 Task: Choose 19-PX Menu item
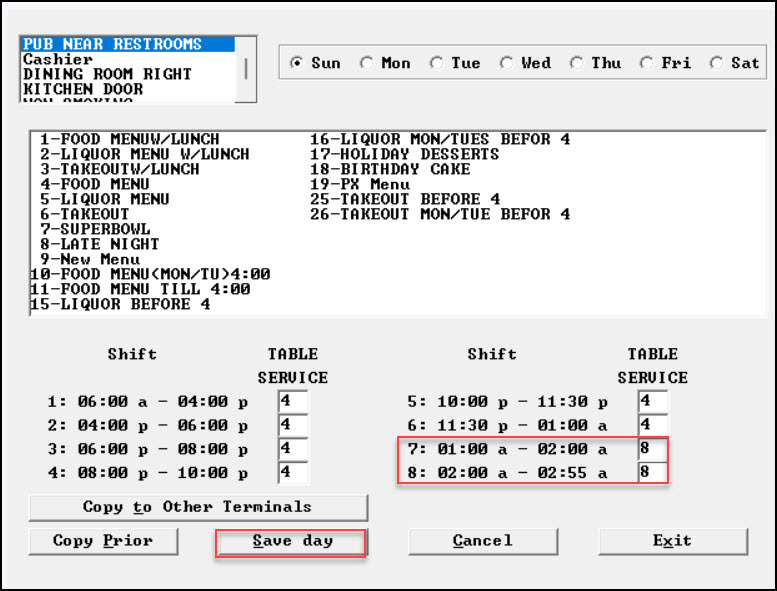click(x=360, y=184)
